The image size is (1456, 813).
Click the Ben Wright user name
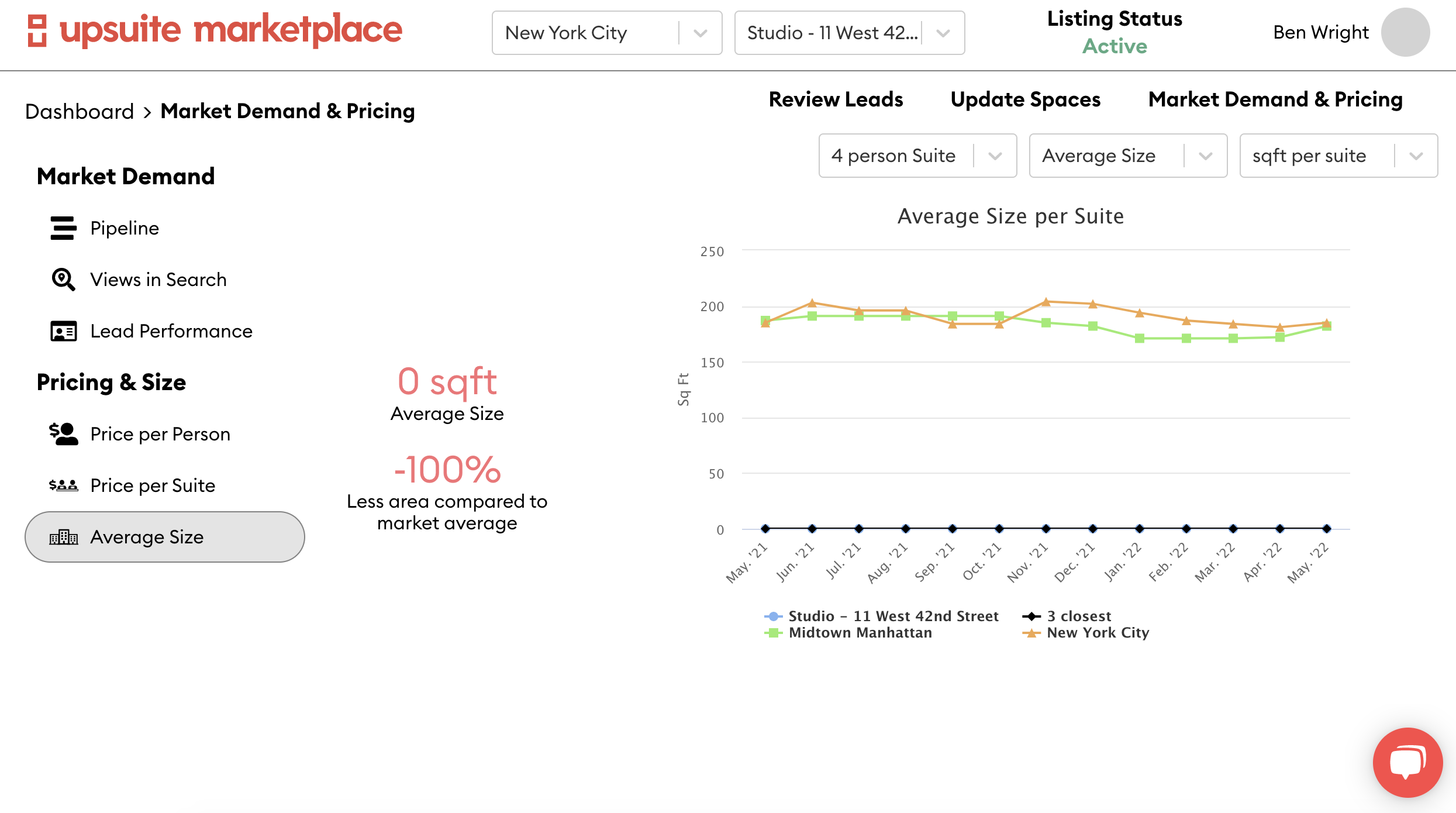click(1321, 32)
